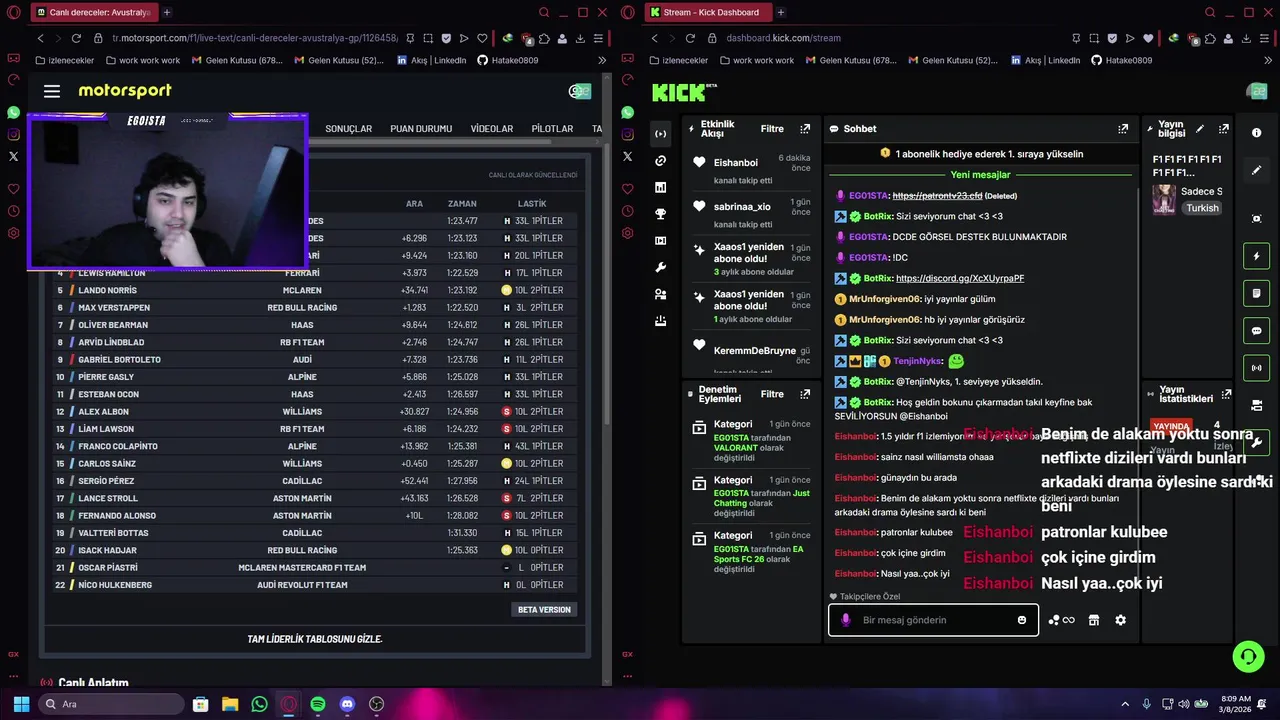Viewport: 1280px width, 720px height.
Task: Open the chat shop icon
Action: click(x=1094, y=620)
